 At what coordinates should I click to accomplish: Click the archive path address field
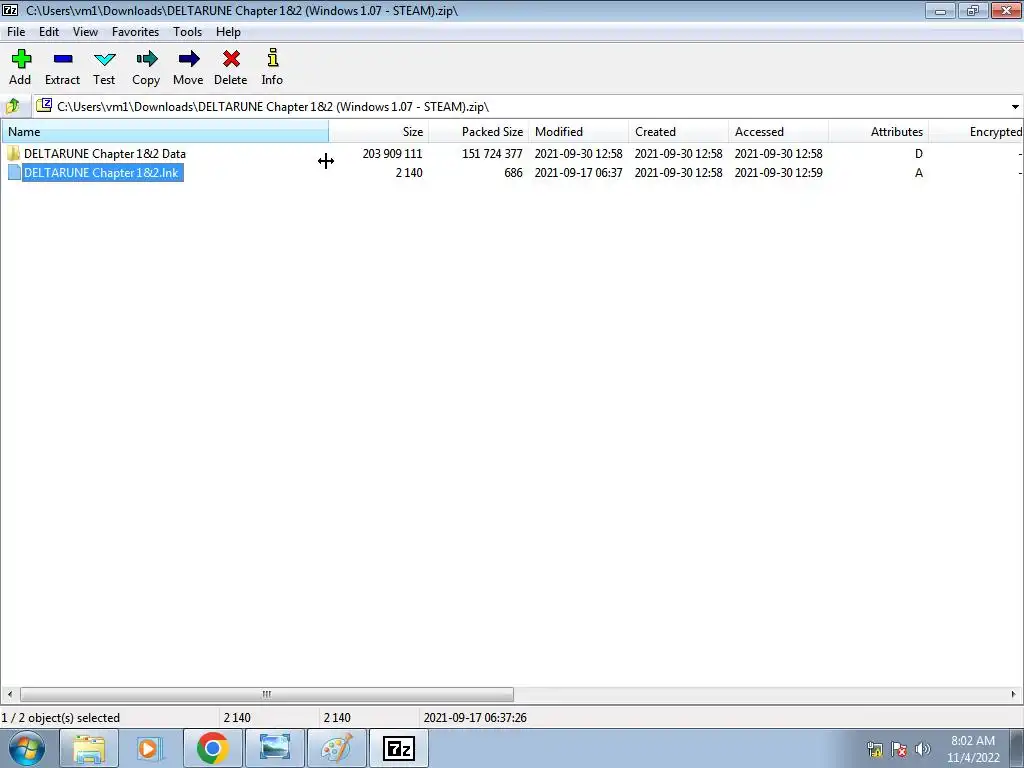pyautogui.click(x=520, y=107)
